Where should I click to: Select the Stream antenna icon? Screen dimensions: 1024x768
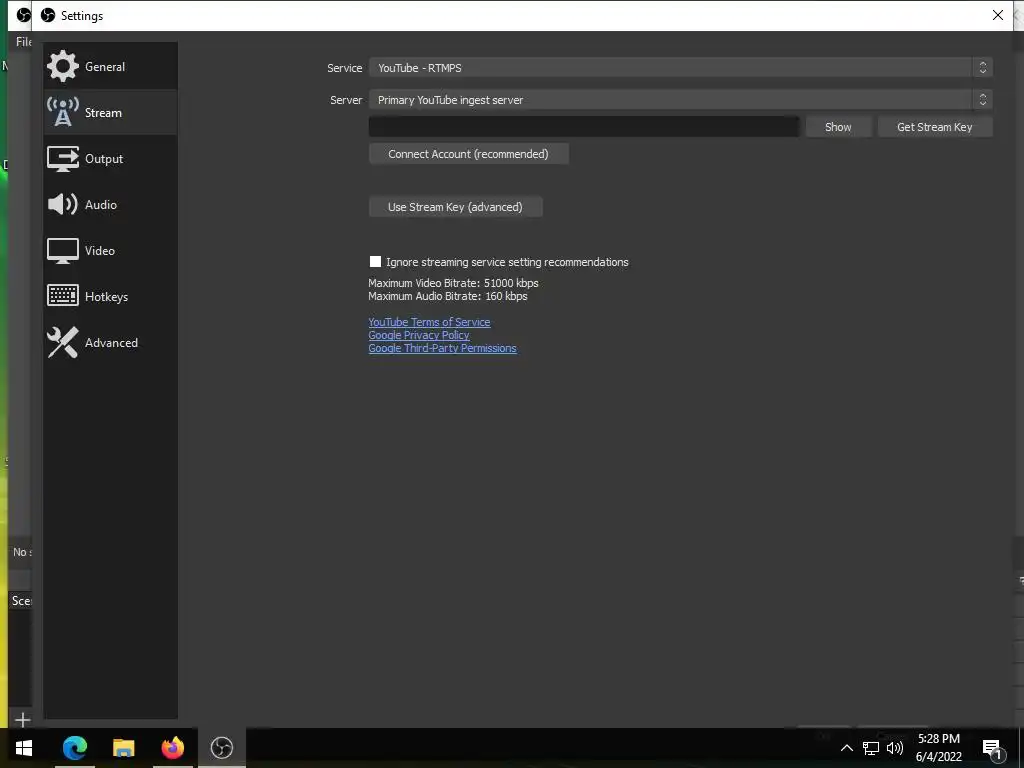(x=63, y=112)
